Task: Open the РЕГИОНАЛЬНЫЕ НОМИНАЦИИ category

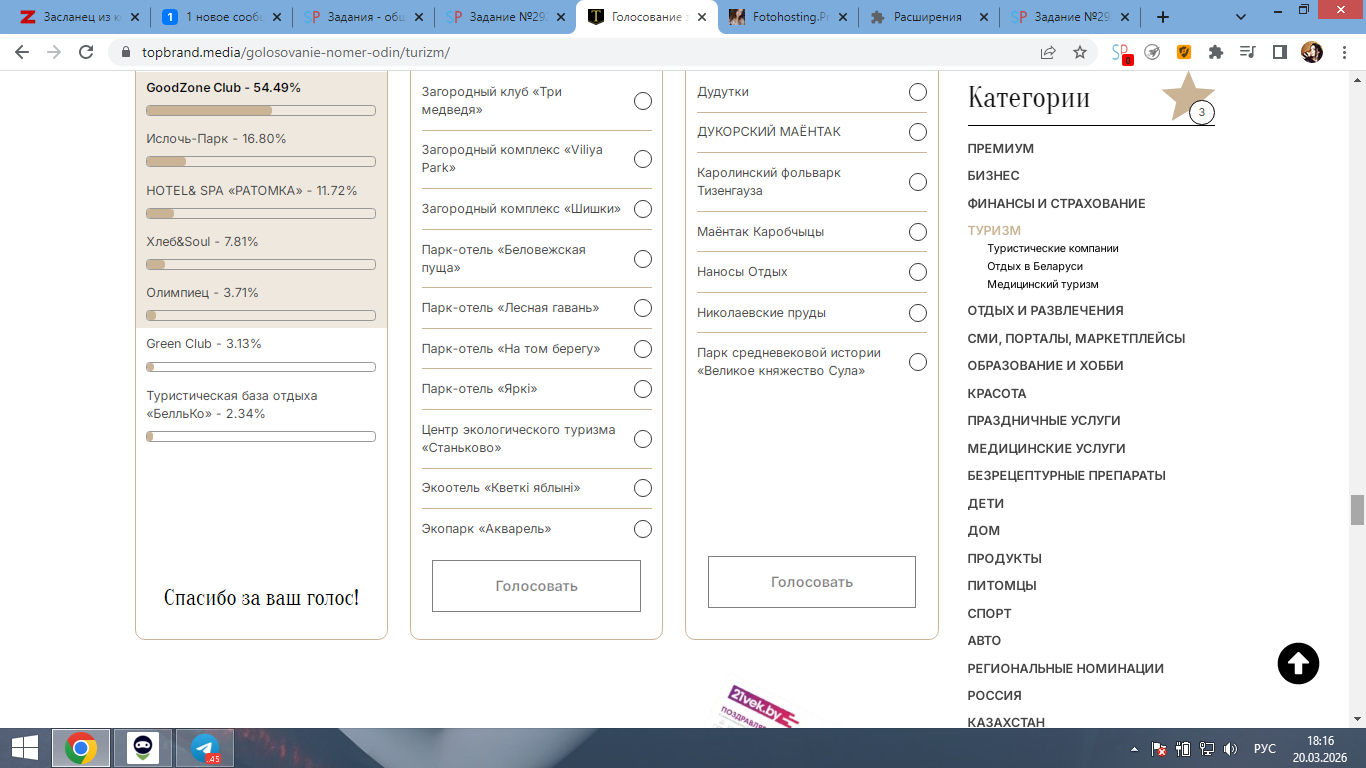Action: (1065, 669)
